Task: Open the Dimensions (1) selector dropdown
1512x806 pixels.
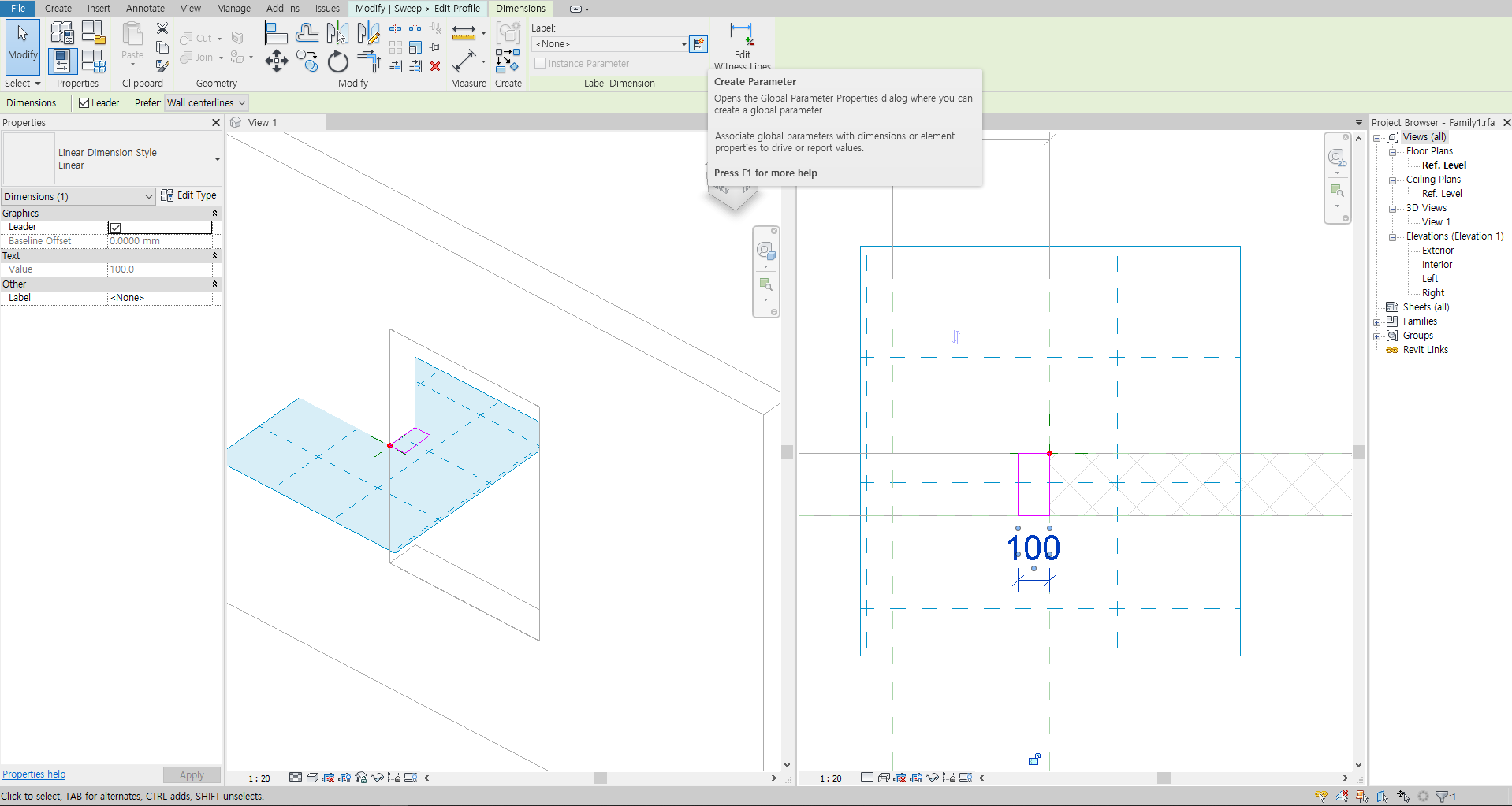Action: point(78,196)
